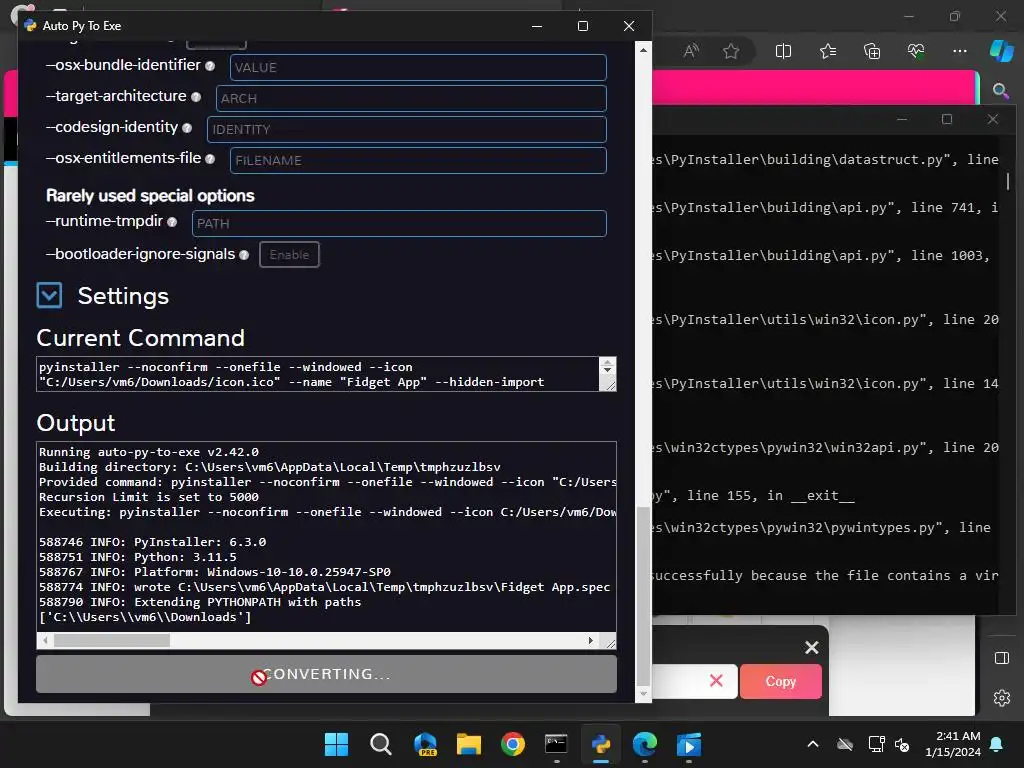Open the terminal window from taskbar

point(556,744)
